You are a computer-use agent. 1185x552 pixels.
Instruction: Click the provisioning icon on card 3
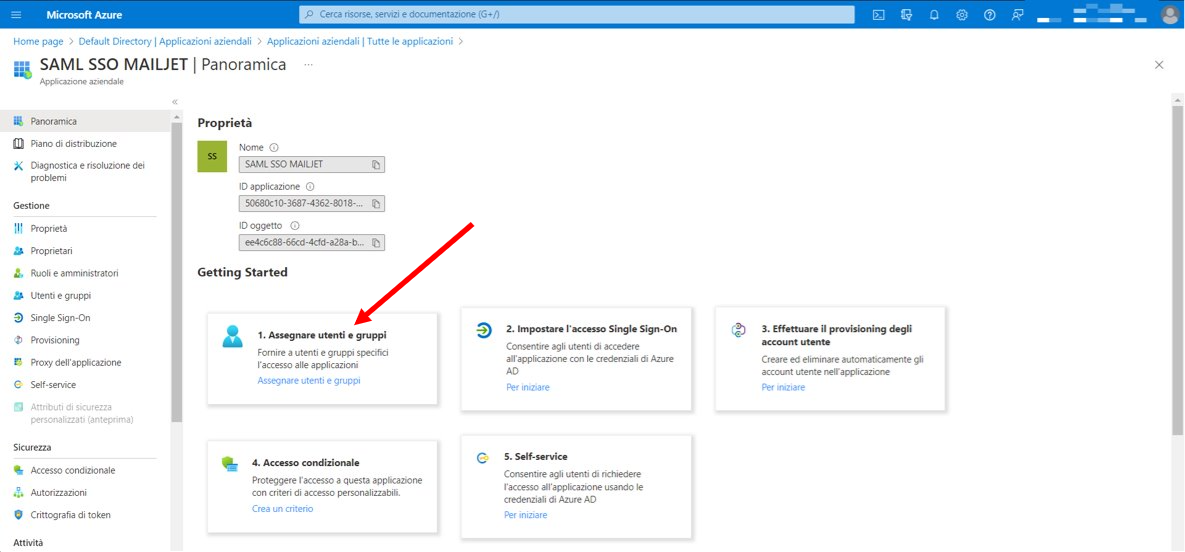click(738, 330)
